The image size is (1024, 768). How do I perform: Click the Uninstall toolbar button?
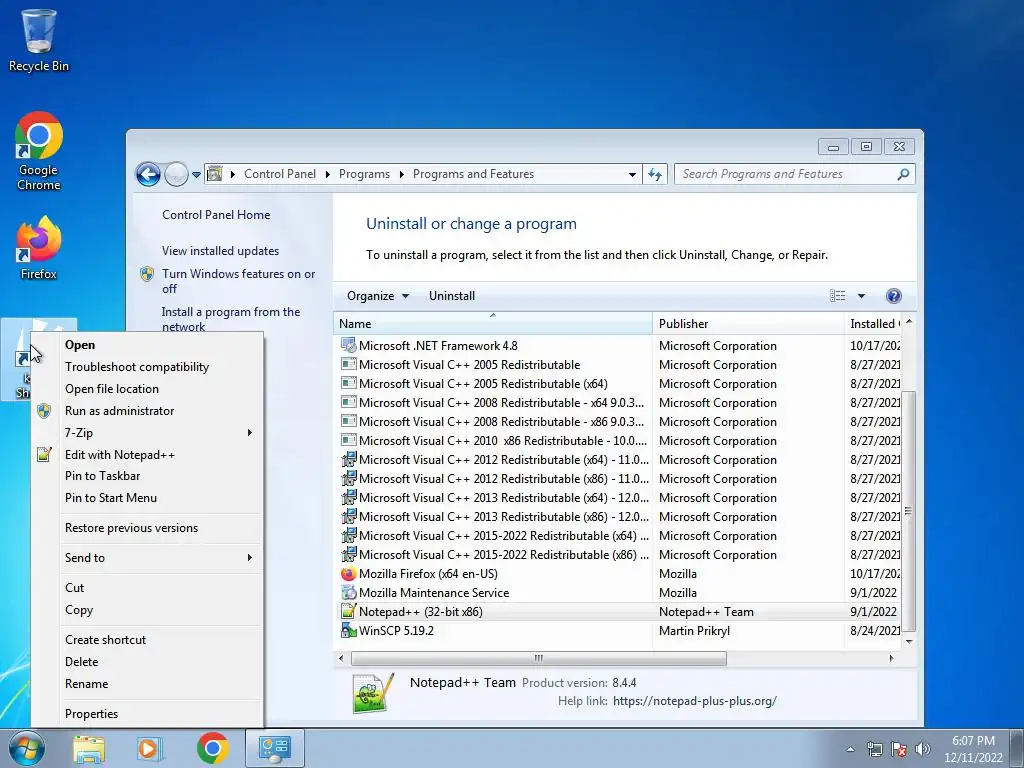(x=452, y=296)
